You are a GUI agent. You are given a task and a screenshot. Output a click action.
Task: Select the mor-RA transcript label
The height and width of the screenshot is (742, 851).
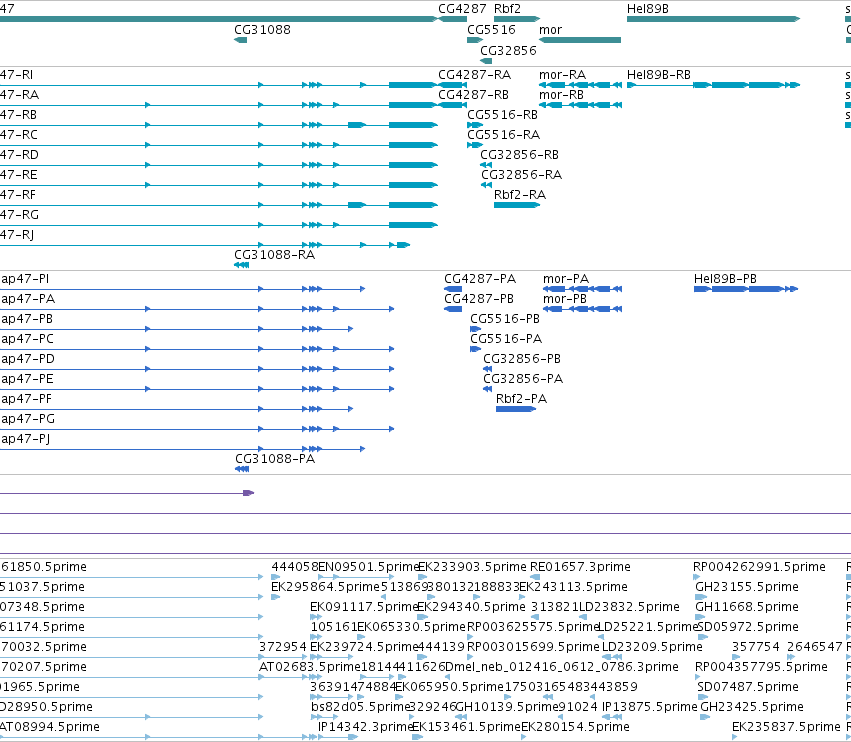point(562,75)
